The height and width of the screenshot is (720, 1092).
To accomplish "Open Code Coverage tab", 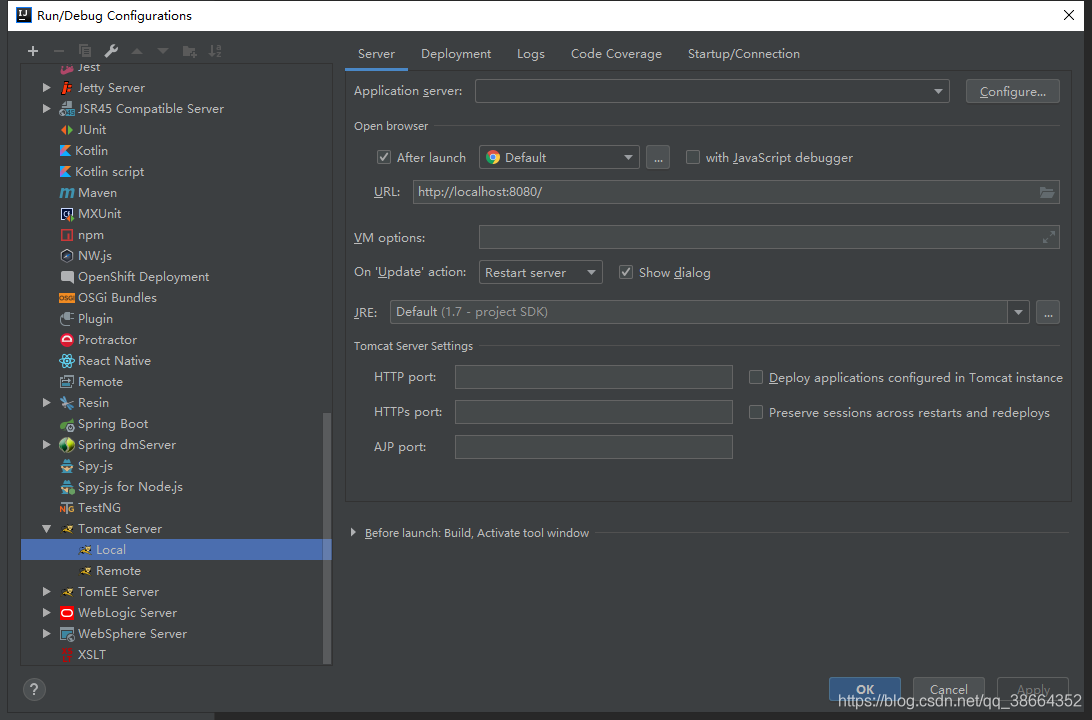I will [x=616, y=54].
